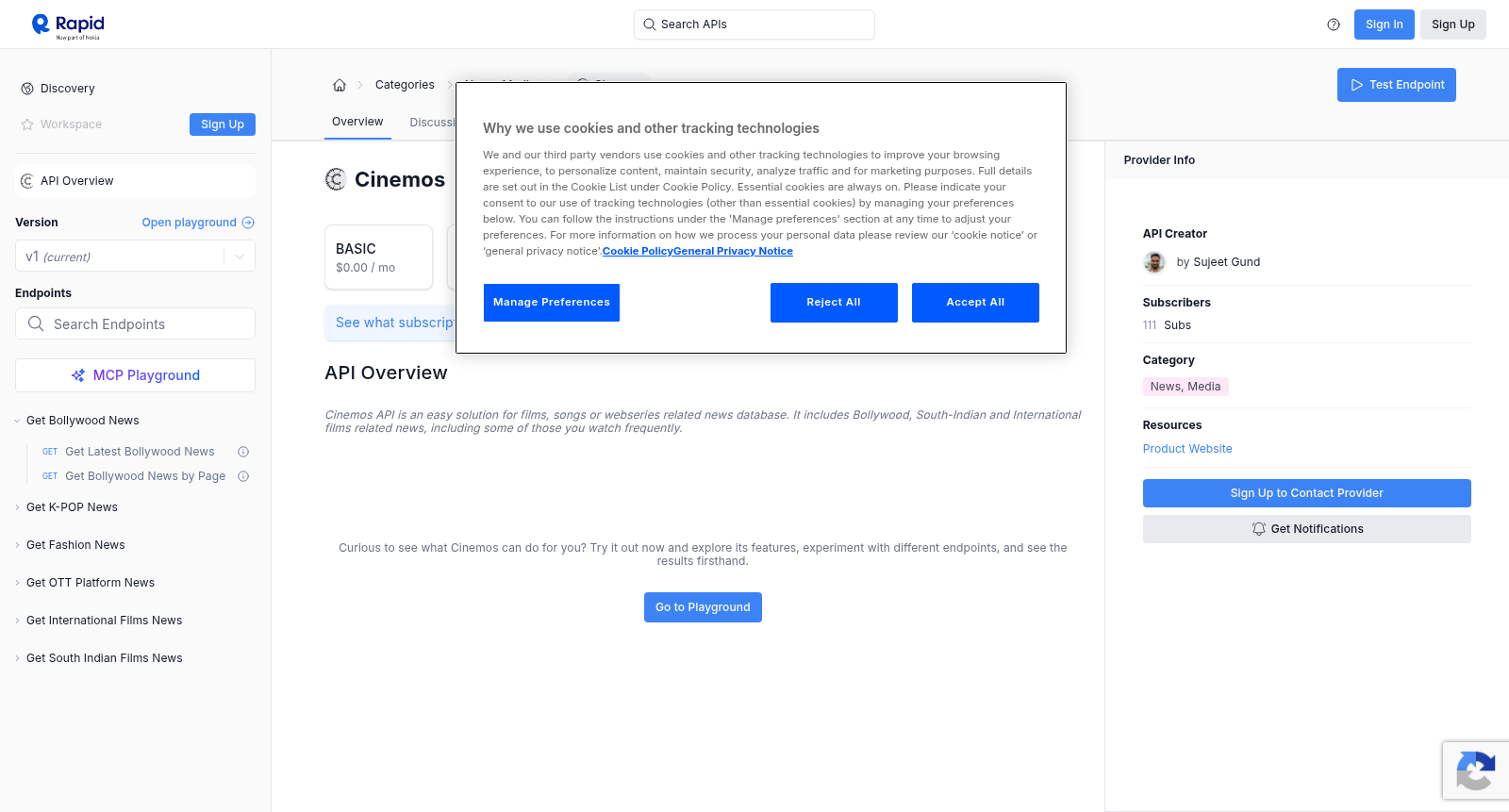Click Get Notifications button

pos(1307,529)
